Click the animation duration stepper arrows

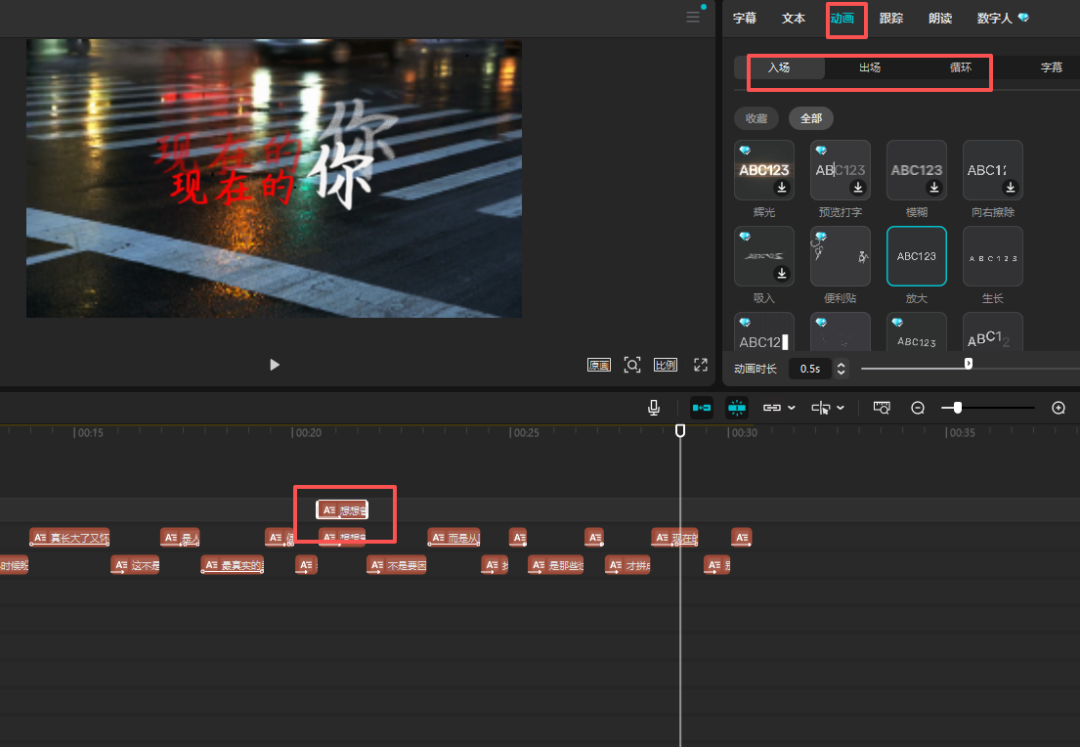pos(841,369)
